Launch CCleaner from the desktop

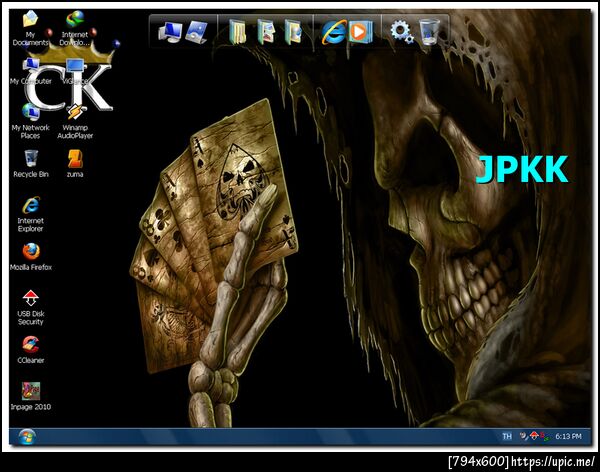coord(31,350)
